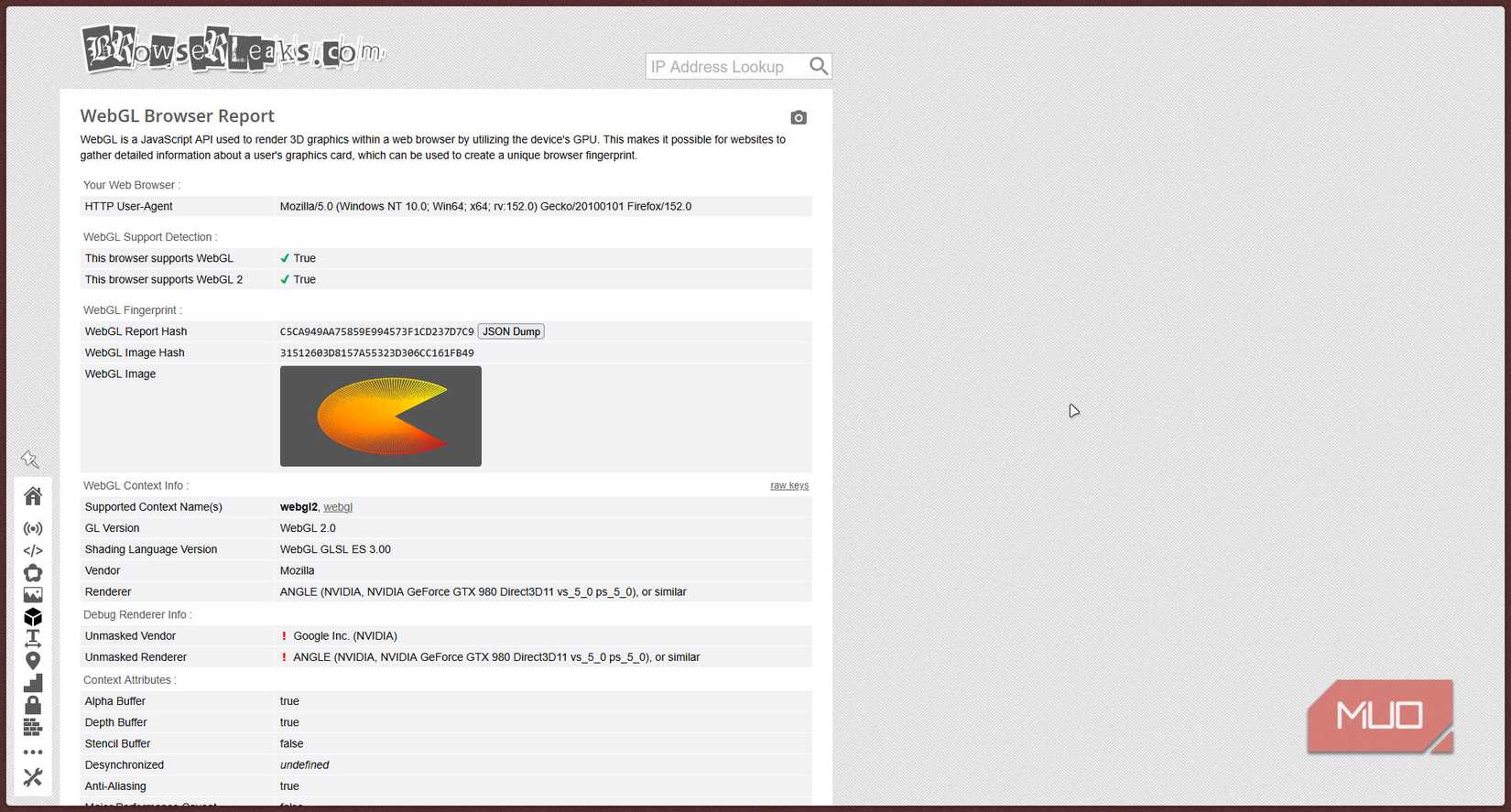Screen dimensions: 1511x812
Task: Open the flower-shaped icon in the sidebar
Action: point(33,573)
